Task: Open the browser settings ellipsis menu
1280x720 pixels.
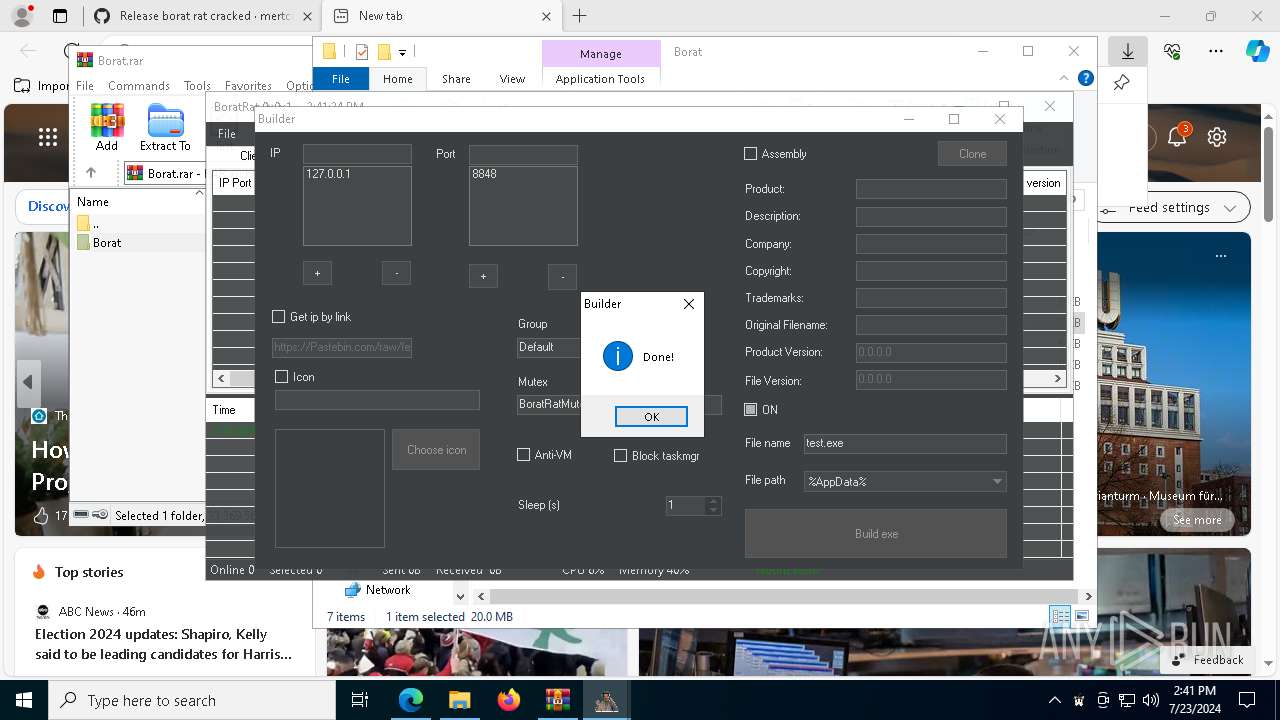Action: (x=1216, y=51)
